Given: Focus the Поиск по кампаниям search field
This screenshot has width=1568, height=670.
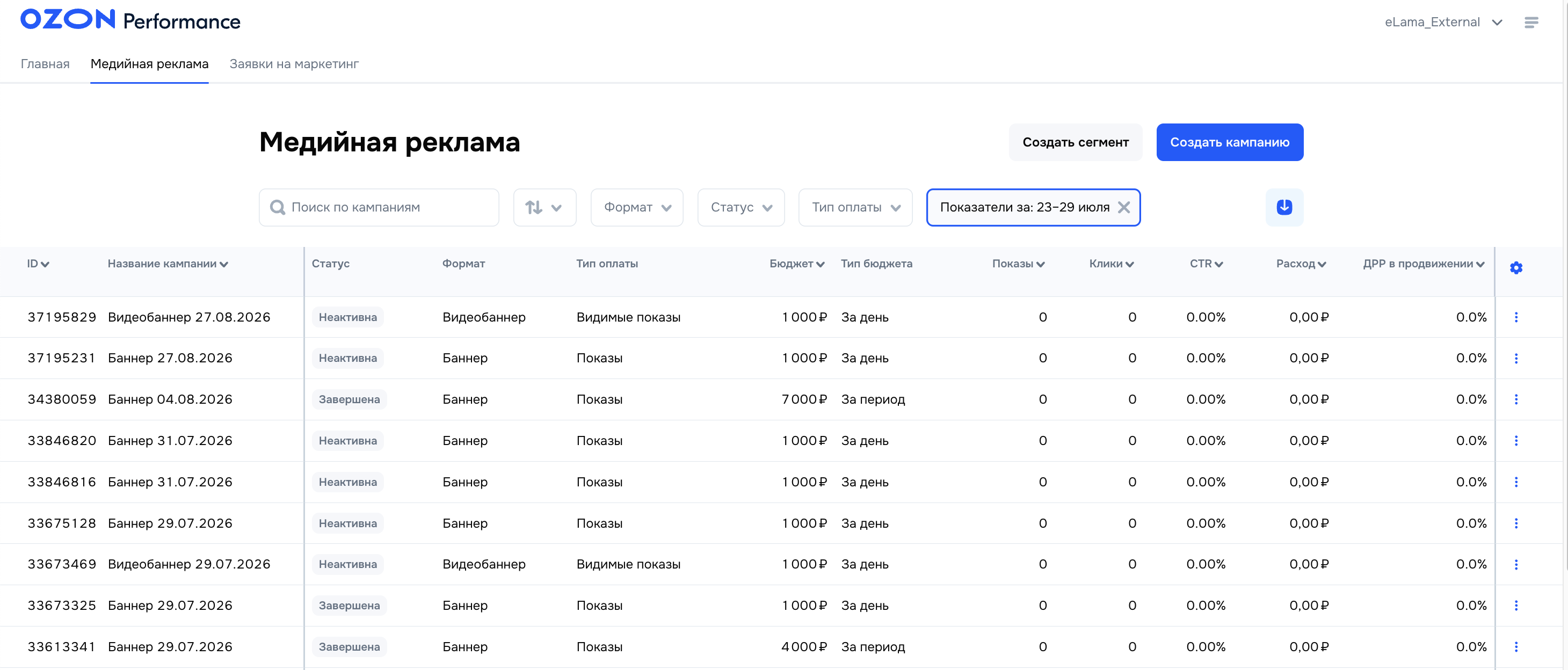Looking at the screenshot, I should click(379, 208).
